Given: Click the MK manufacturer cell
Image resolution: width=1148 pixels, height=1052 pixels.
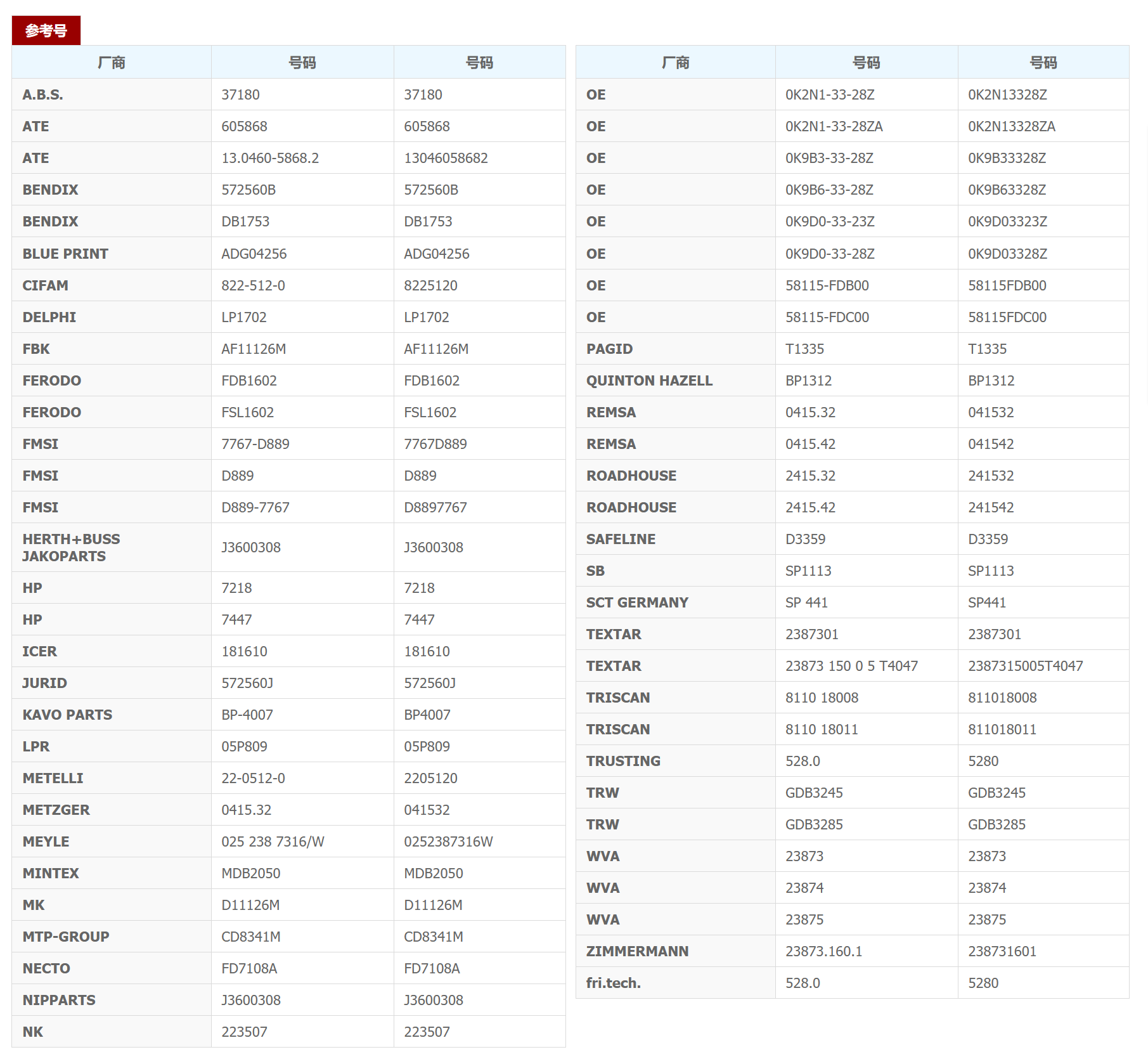Looking at the screenshot, I should 112,905.
